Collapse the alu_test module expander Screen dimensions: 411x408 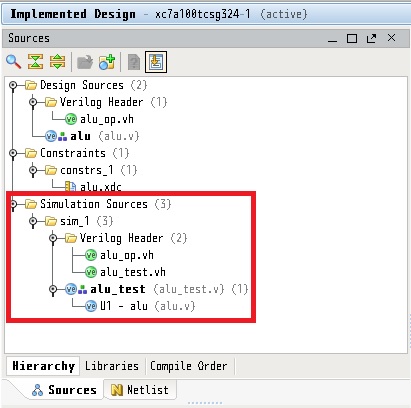click(53, 289)
